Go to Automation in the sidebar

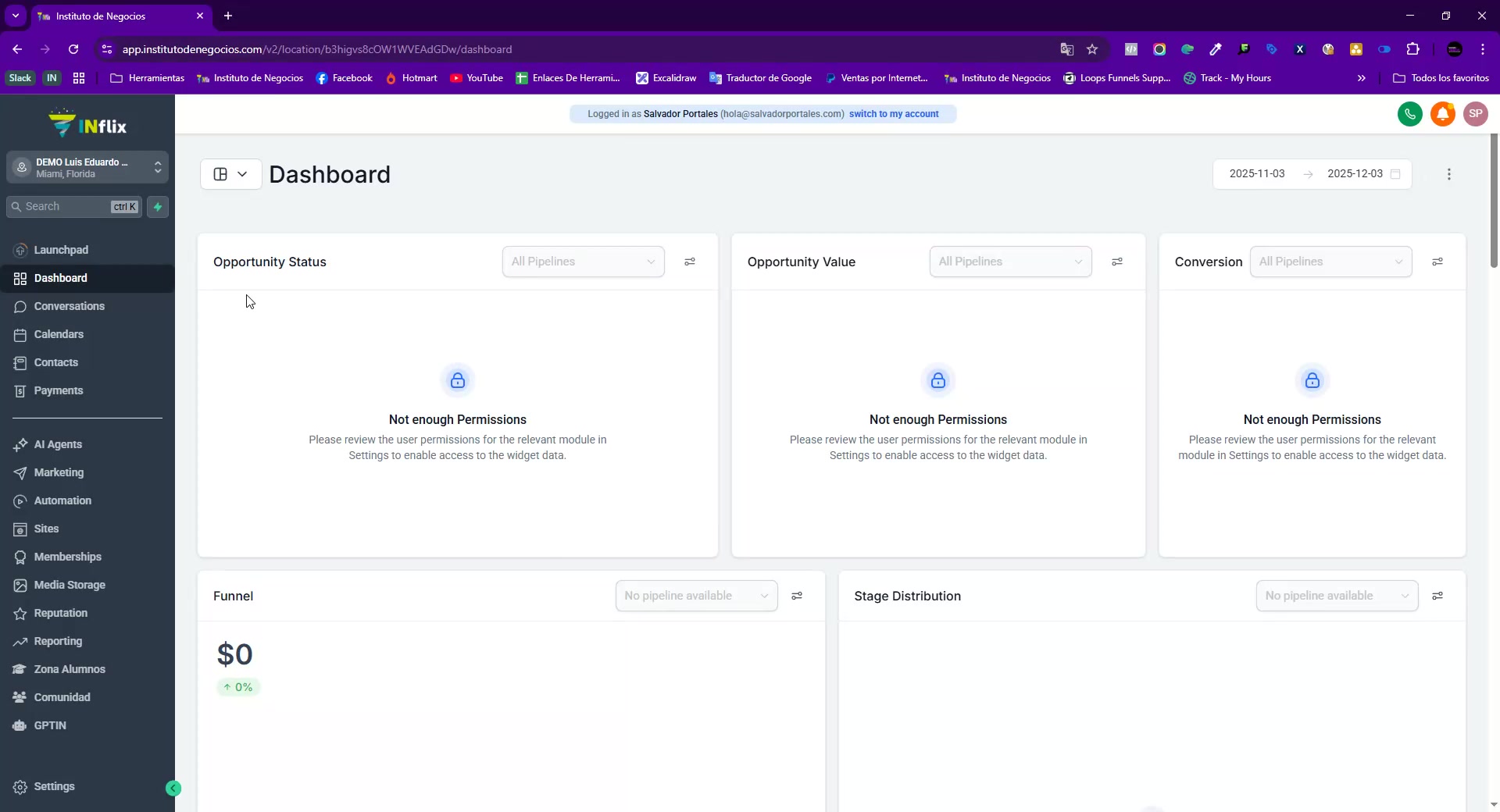tap(62, 501)
